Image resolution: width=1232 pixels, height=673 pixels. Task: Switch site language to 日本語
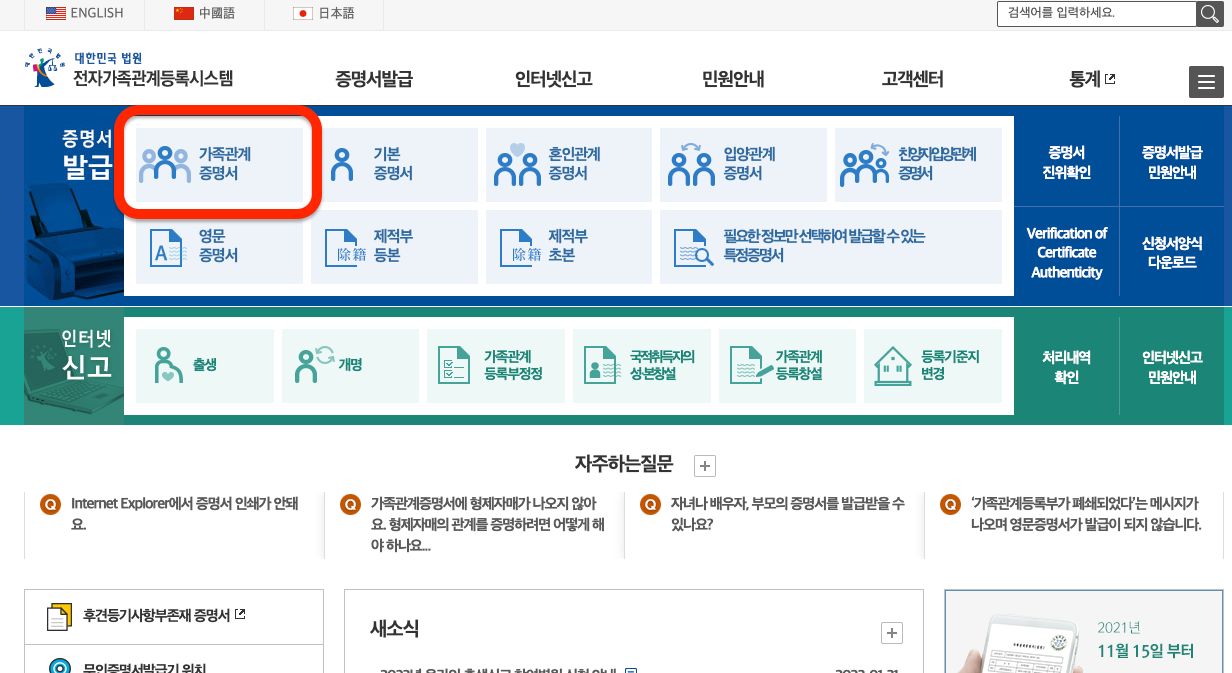[x=324, y=14]
